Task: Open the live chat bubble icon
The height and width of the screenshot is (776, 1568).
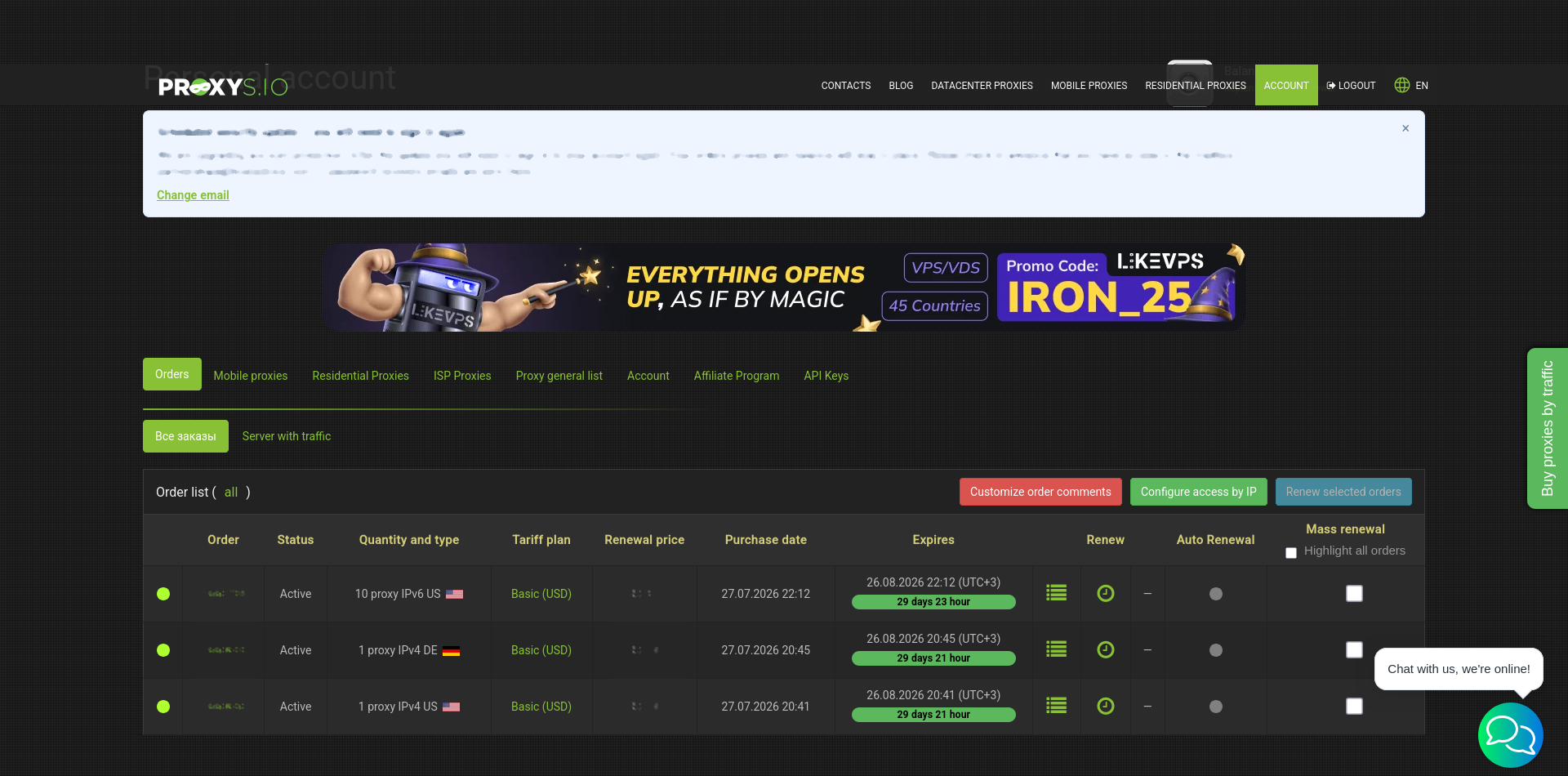Action: [x=1510, y=734]
